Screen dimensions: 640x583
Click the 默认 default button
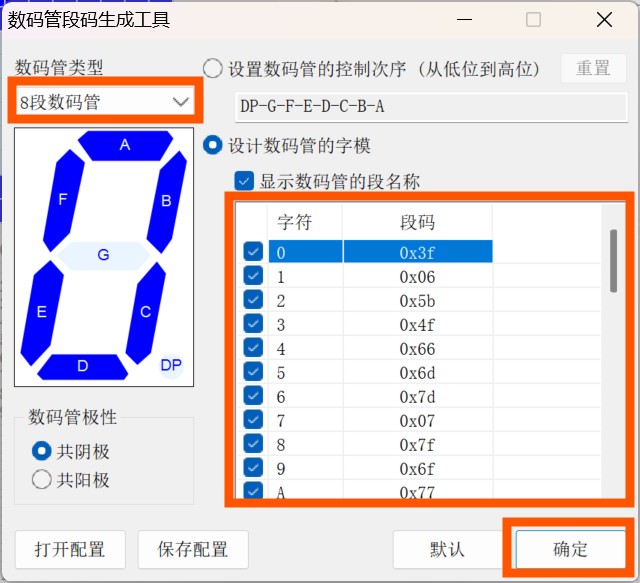[x=448, y=550]
